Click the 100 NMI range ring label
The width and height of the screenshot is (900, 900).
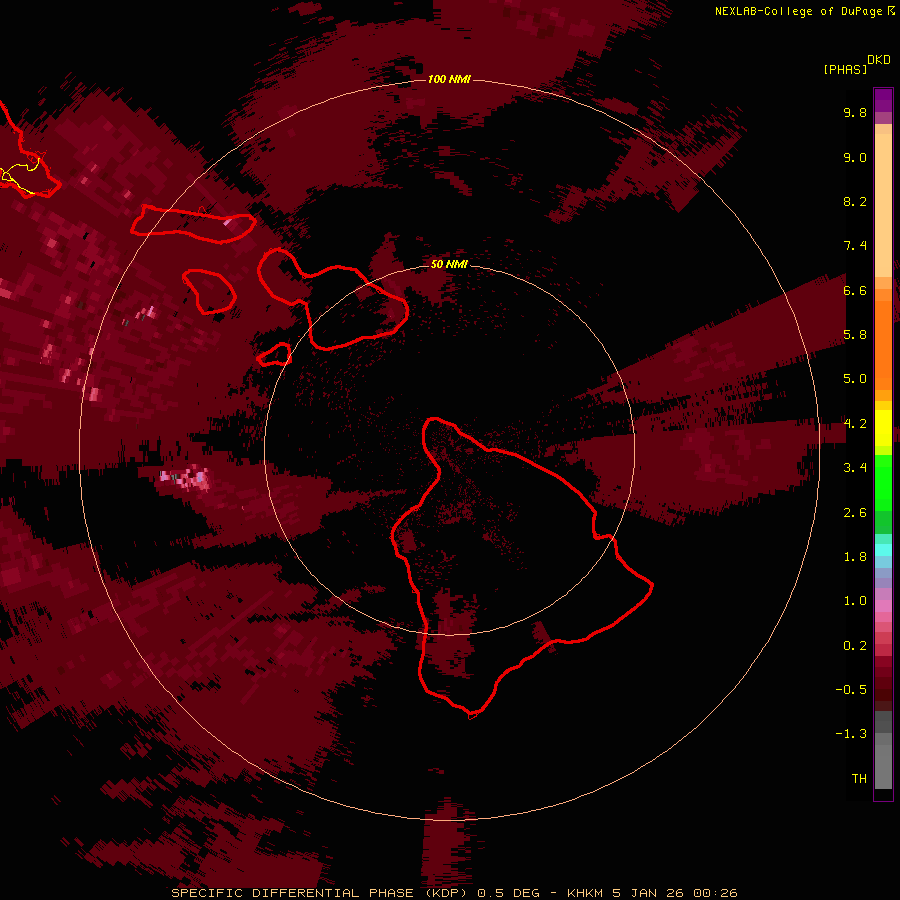click(449, 79)
